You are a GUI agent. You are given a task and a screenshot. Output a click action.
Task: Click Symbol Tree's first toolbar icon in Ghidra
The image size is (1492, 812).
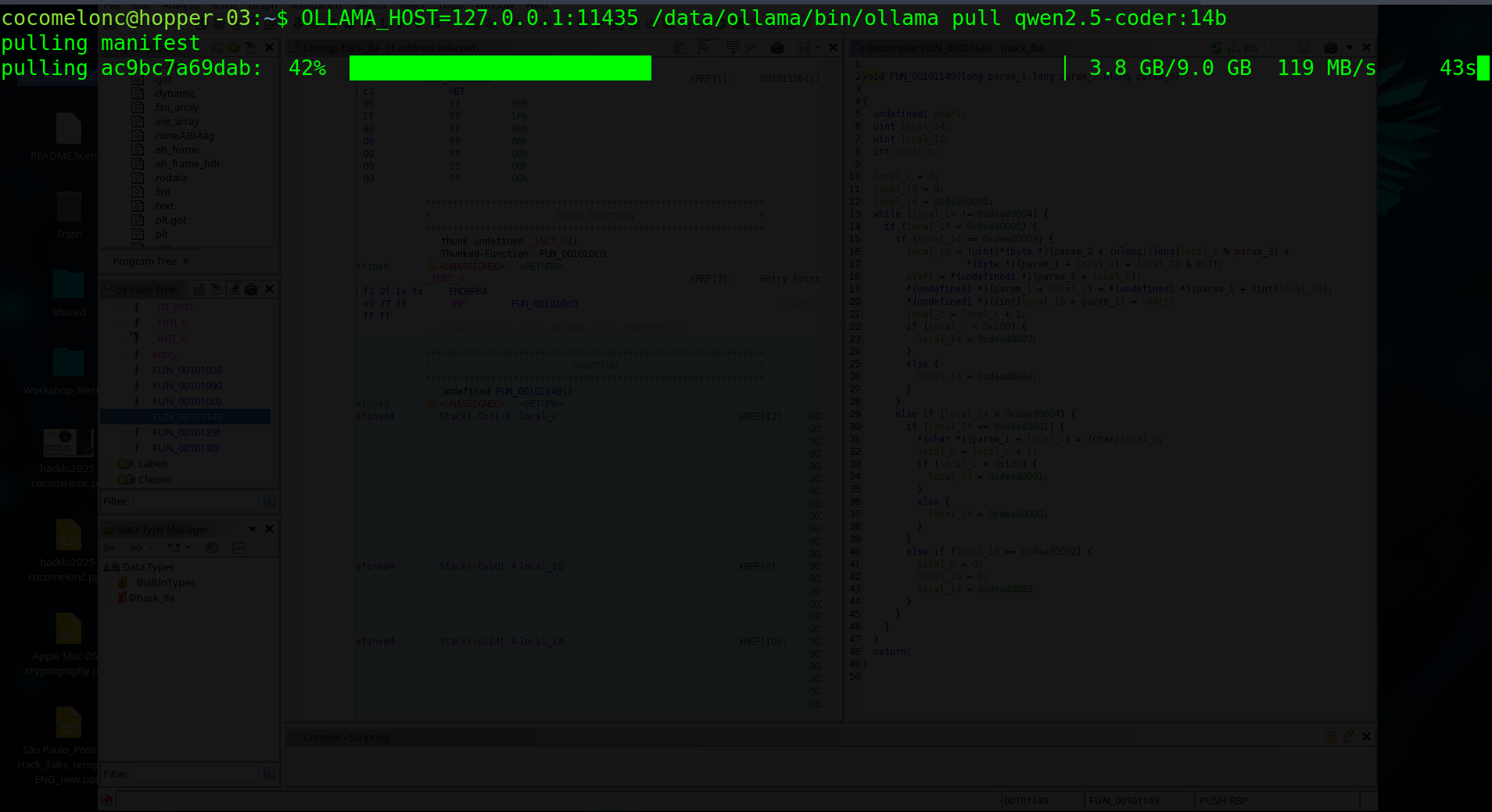(199, 289)
